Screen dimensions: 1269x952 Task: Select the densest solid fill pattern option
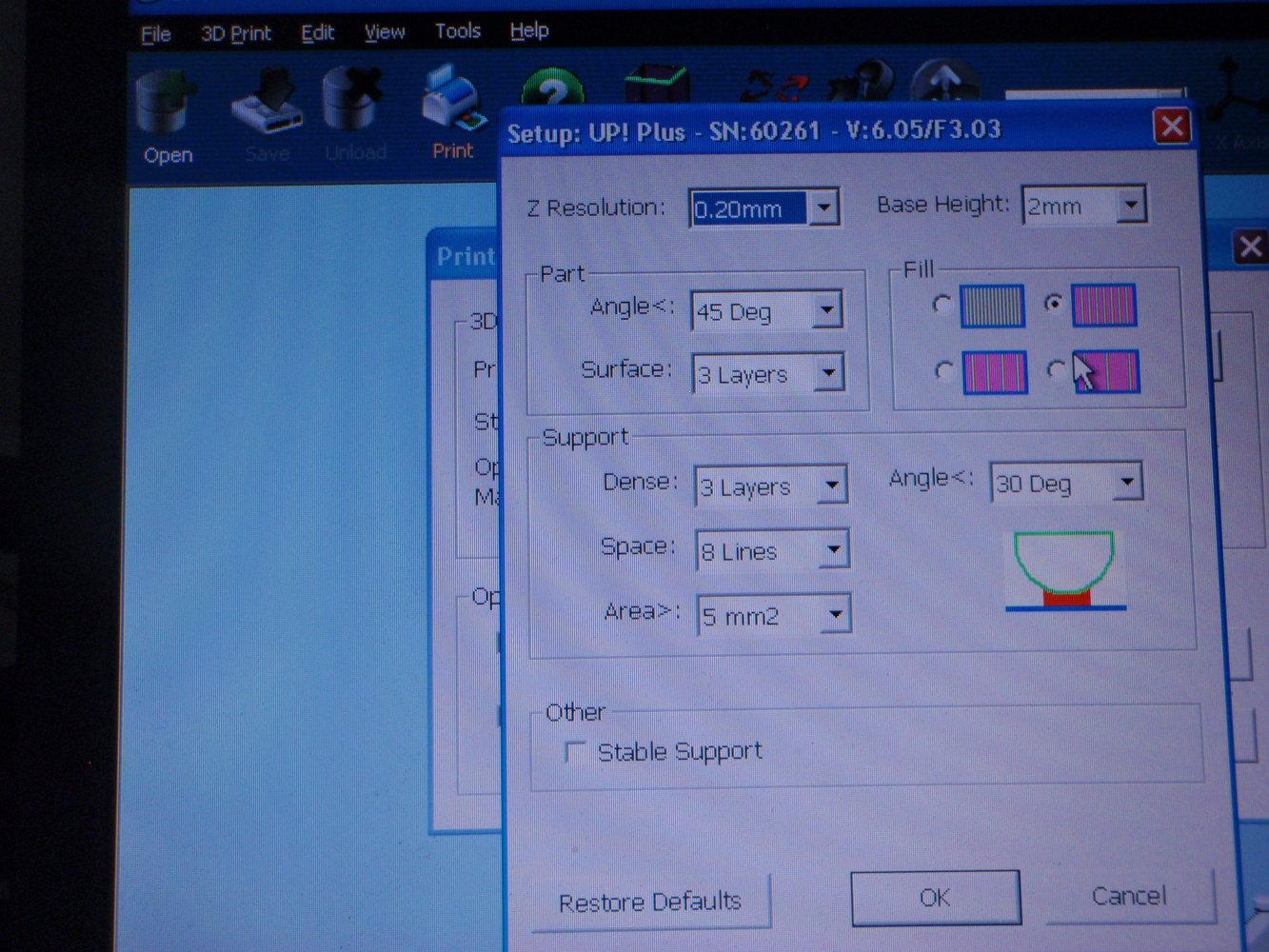[x=992, y=307]
